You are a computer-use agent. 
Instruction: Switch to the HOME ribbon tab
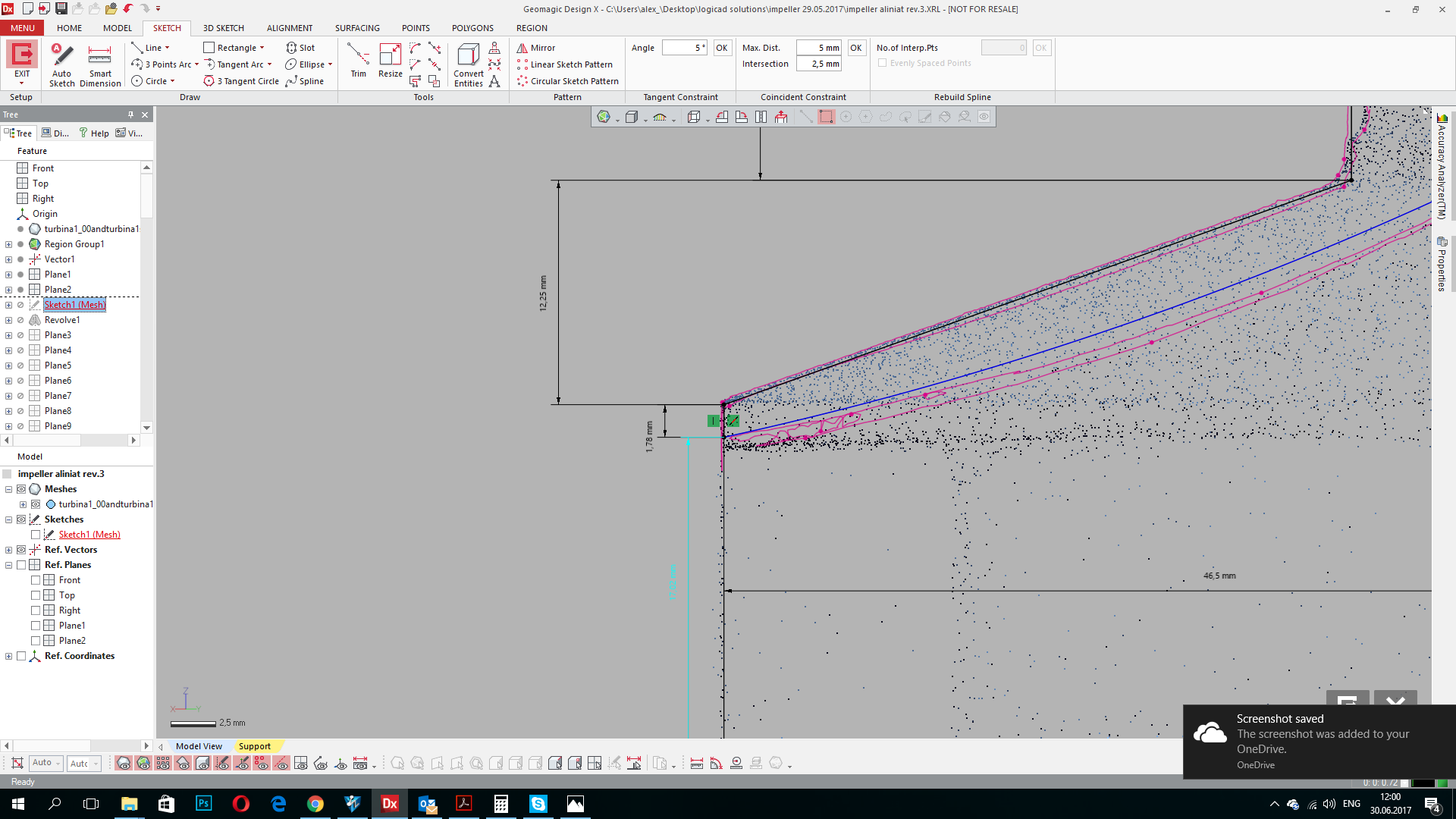click(x=69, y=28)
